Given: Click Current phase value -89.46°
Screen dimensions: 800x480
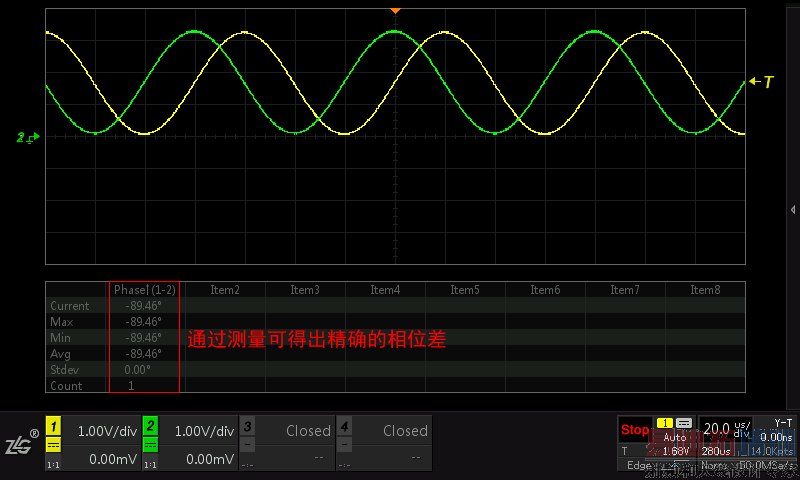Looking at the screenshot, I should click(x=143, y=306).
